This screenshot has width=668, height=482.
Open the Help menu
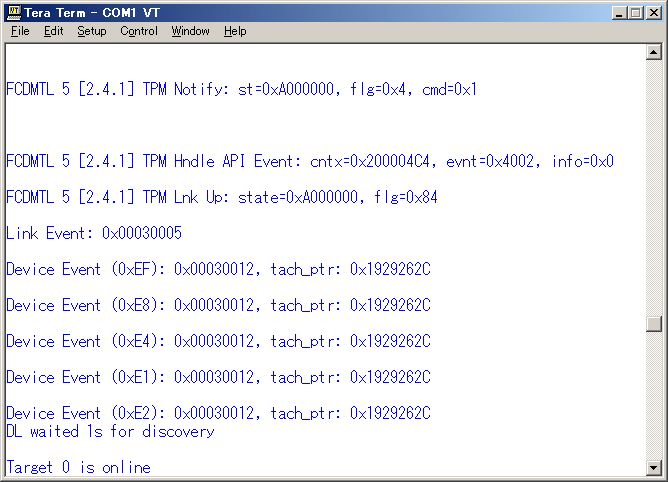click(x=235, y=31)
